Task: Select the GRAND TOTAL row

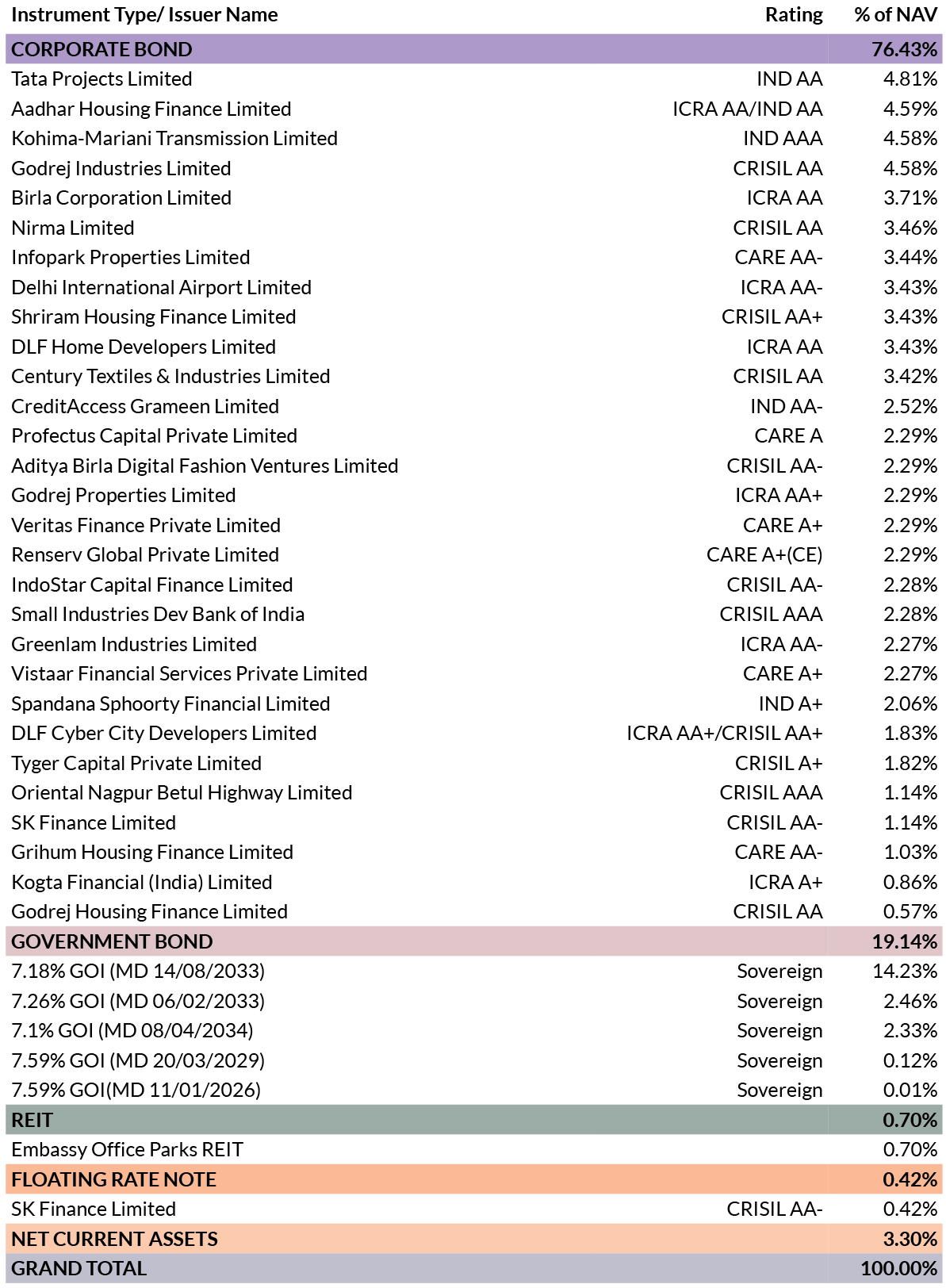Action: point(473,1269)
